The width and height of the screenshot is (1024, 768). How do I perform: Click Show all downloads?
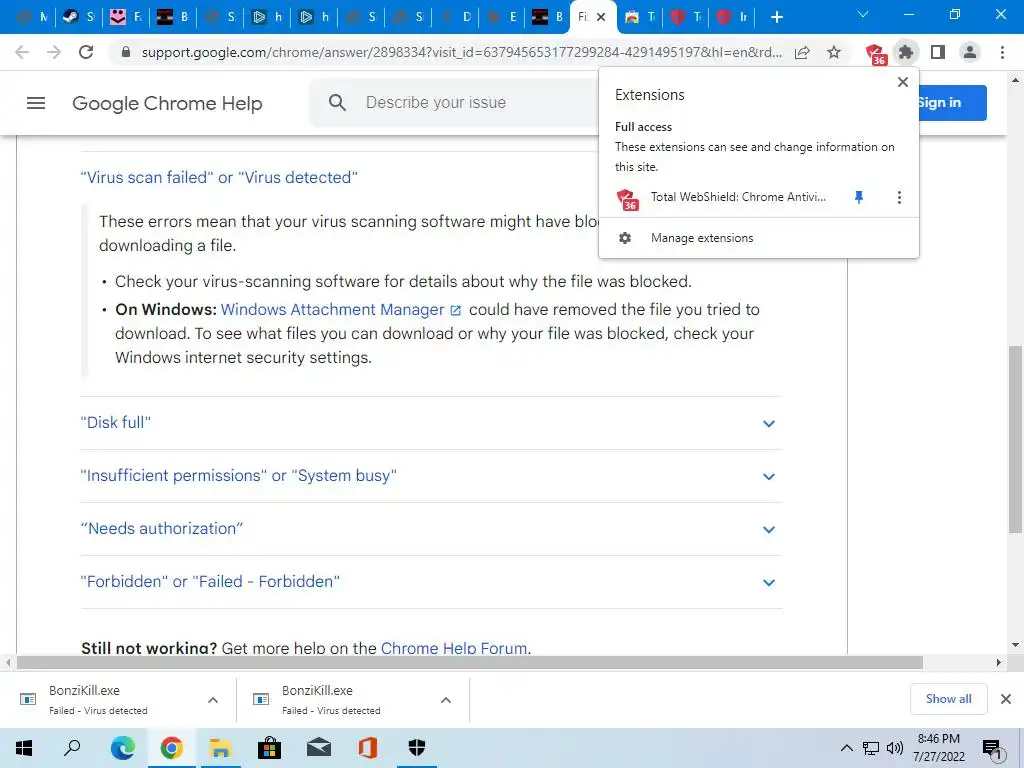(x=948, y=699)
